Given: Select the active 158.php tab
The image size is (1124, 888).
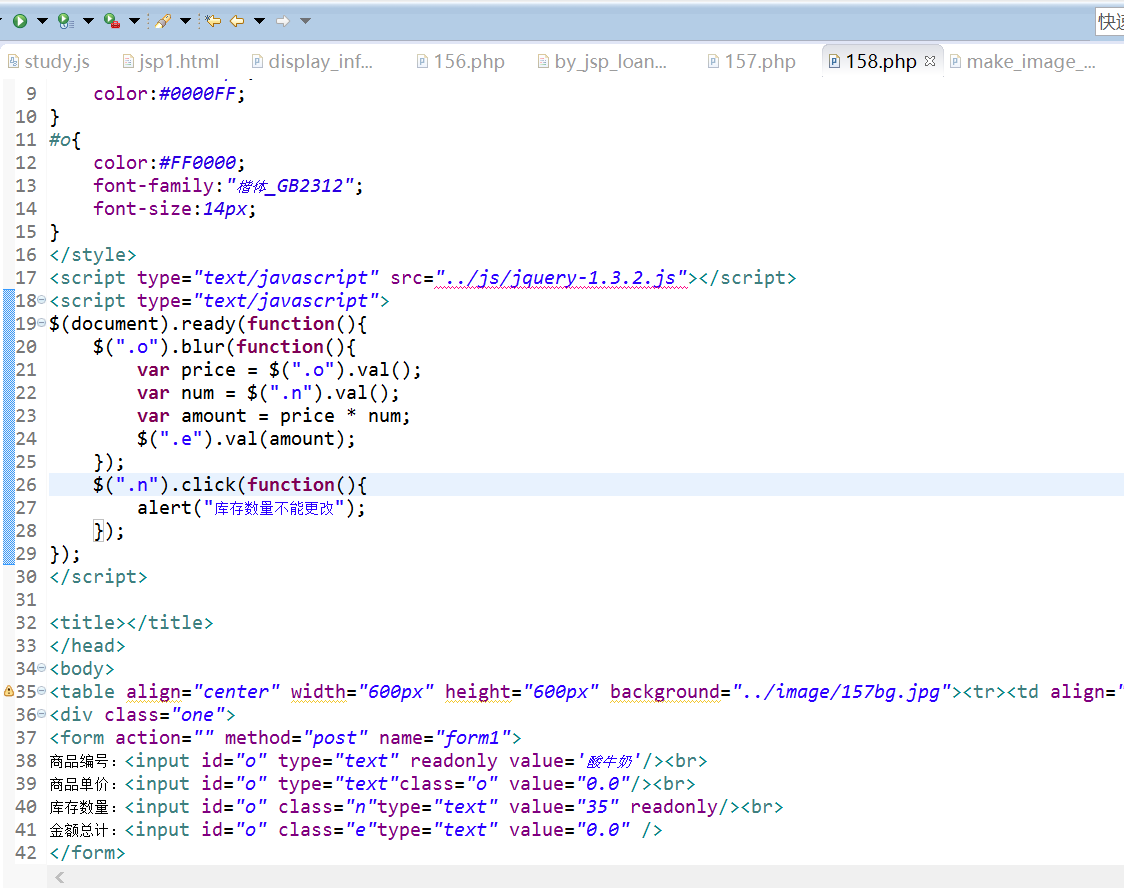Looking at the screenshot, I should click(880, 62).
